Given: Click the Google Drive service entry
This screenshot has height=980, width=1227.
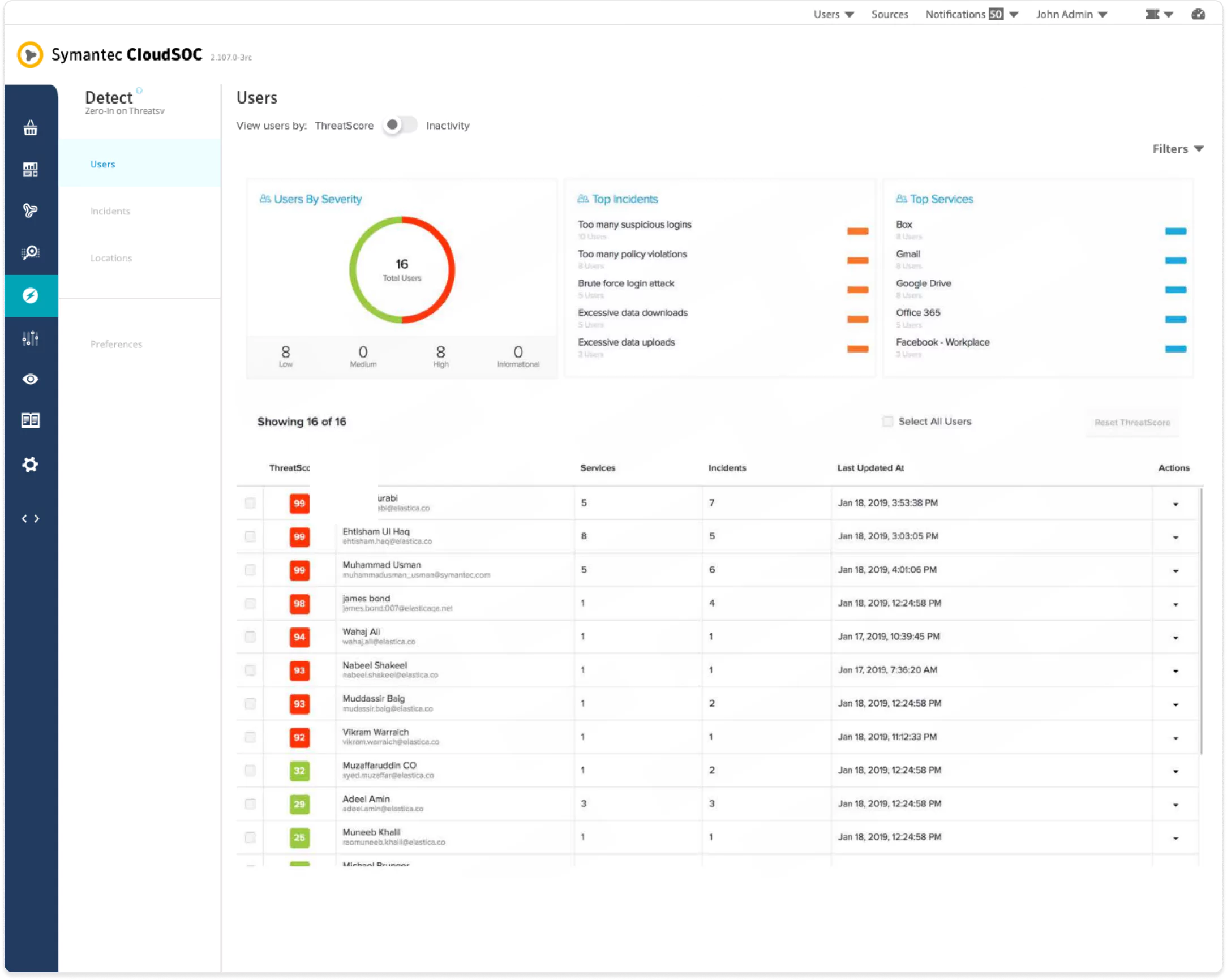Looking at the screenshot, I should [x=923, y=283].
